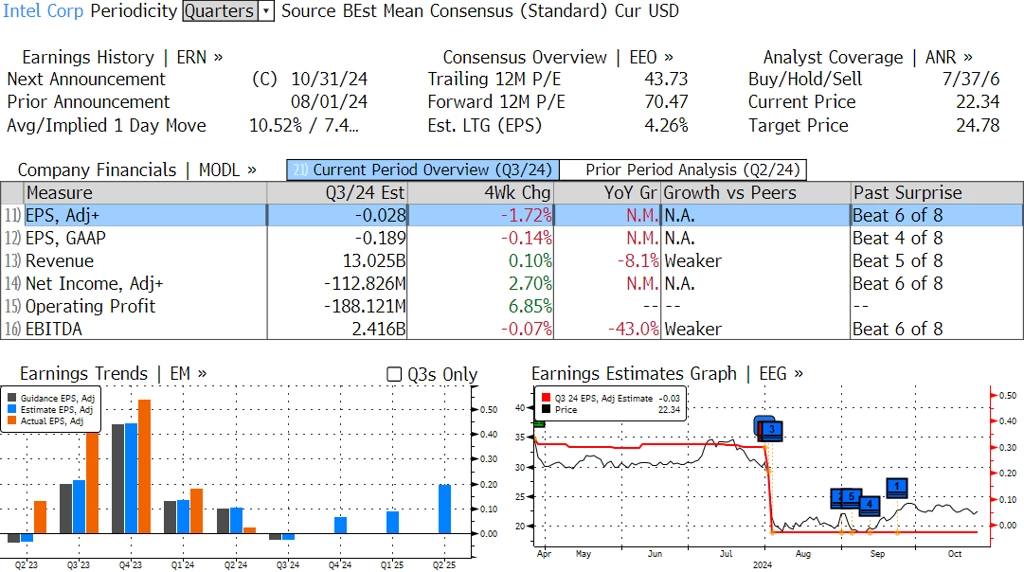Click the Revenue YoY growth -8.1% cell
This screenshot has width=1024, height=572.
607,261
